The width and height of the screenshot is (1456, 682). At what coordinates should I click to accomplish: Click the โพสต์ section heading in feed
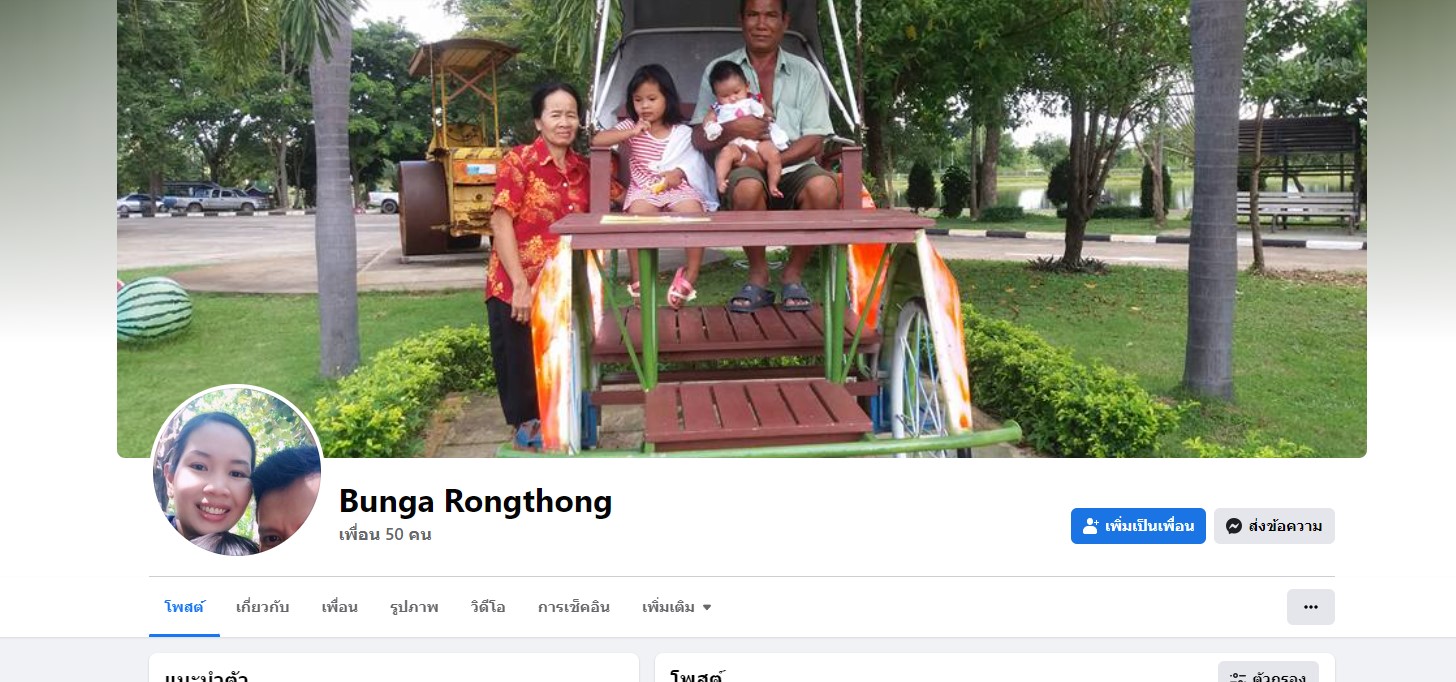coord(697,676)
